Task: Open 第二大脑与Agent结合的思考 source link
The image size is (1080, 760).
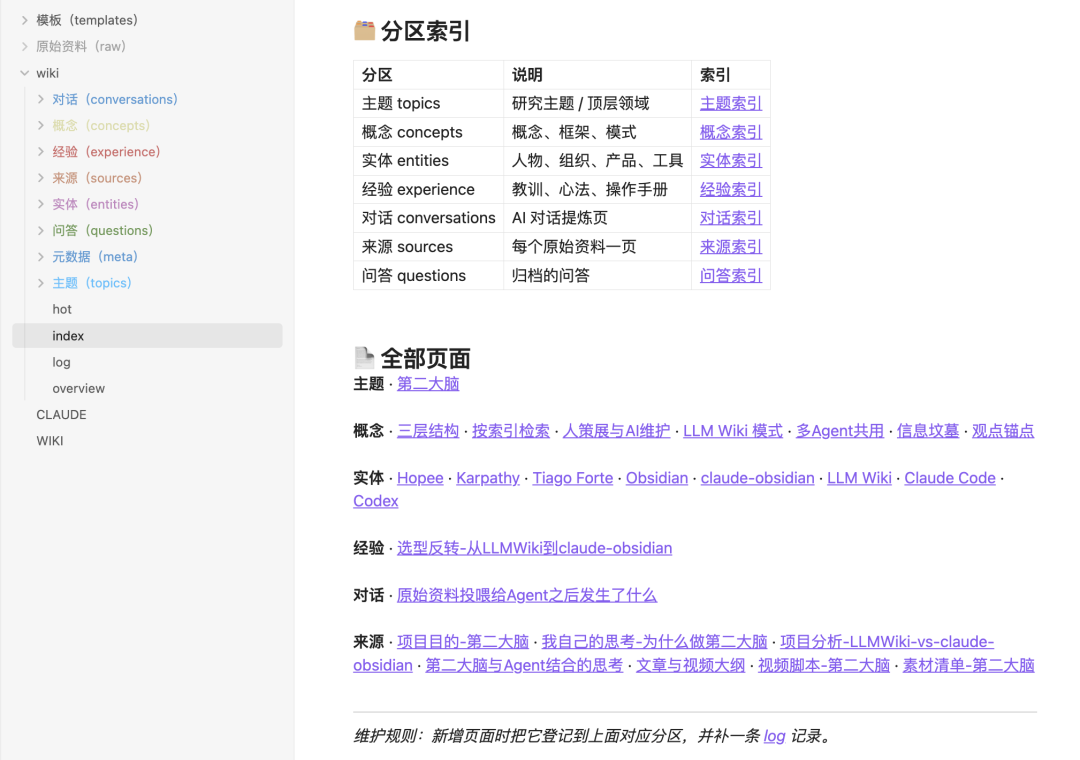Action: click(524, 665)
